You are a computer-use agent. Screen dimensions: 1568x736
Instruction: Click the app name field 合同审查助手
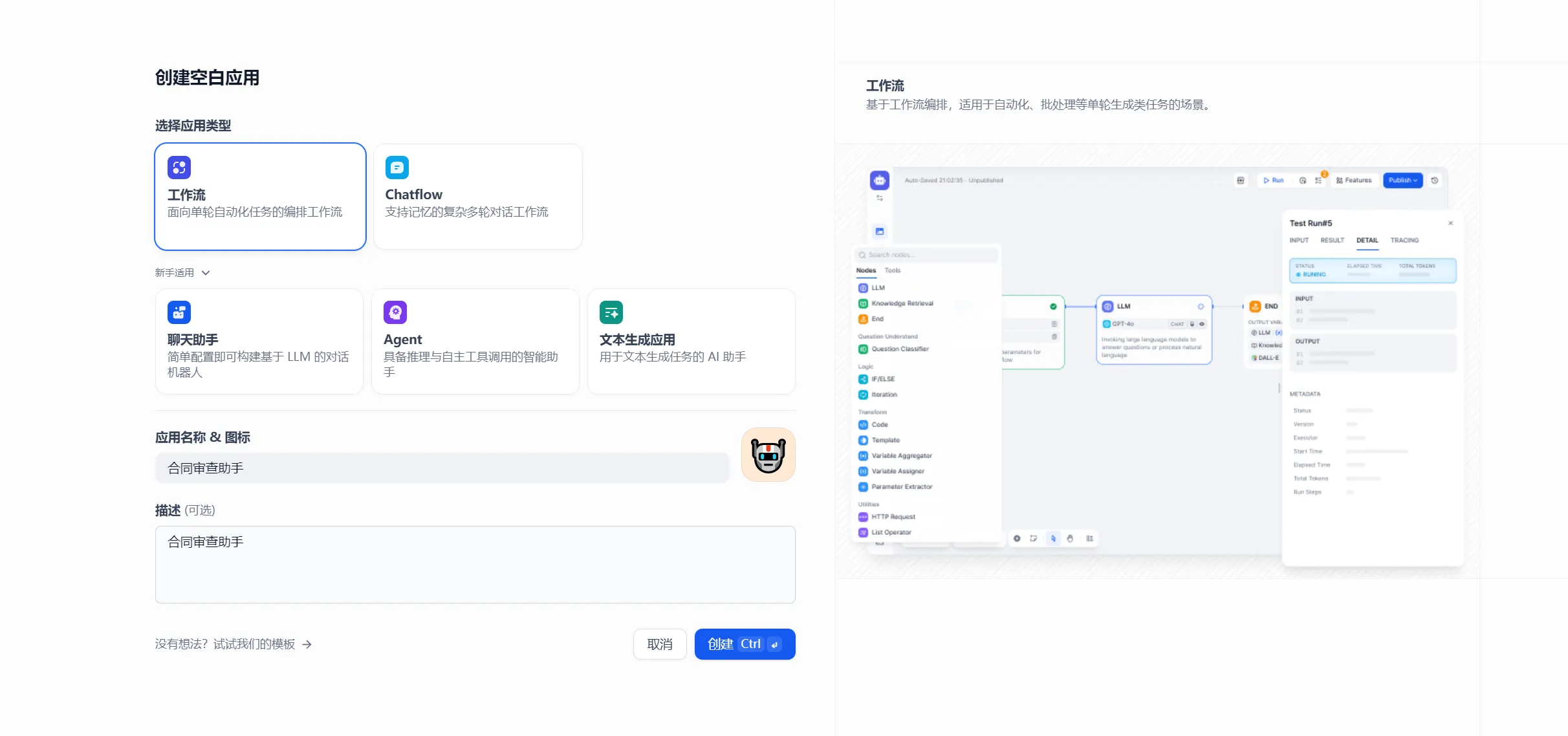[x=442, y=468]
